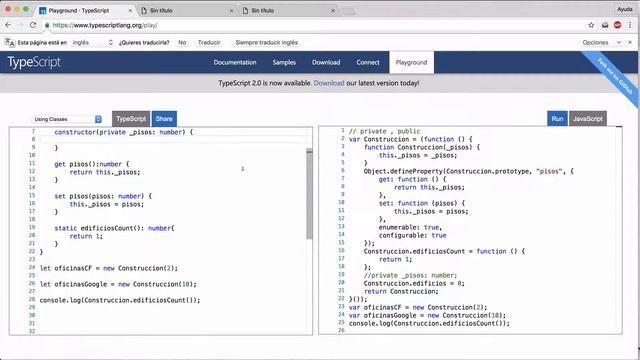Click the Traducir button
This screenshot has width=640, height=360.
coord(209,42)
